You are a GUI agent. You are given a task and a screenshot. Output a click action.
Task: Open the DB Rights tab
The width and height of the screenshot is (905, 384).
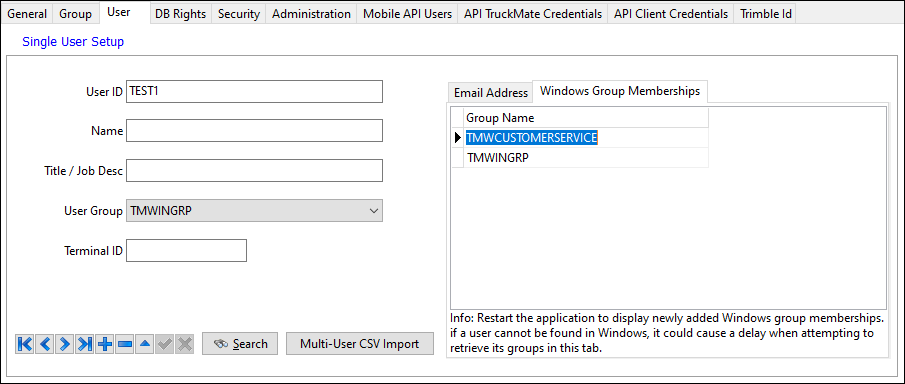coord(181,14)
